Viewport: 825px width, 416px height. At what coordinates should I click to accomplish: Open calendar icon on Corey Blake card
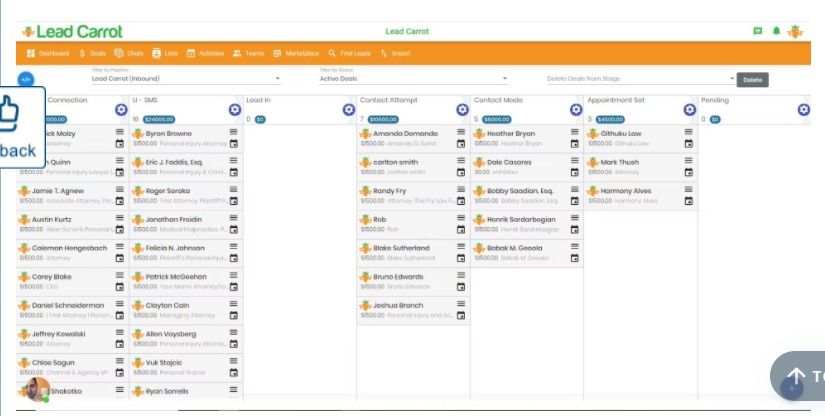[119, 287]
